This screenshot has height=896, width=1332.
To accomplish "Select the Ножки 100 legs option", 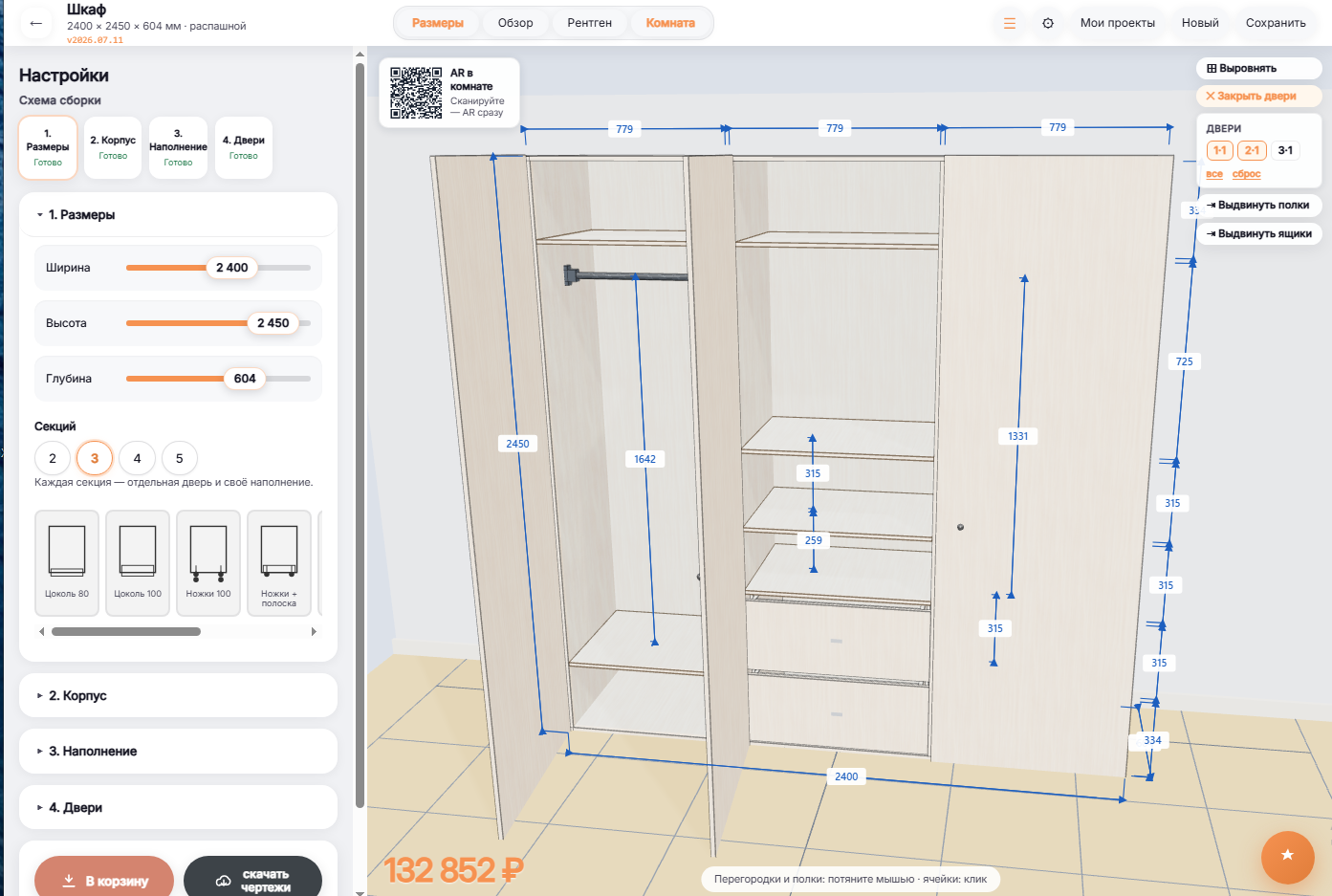I will click(208, 563).
